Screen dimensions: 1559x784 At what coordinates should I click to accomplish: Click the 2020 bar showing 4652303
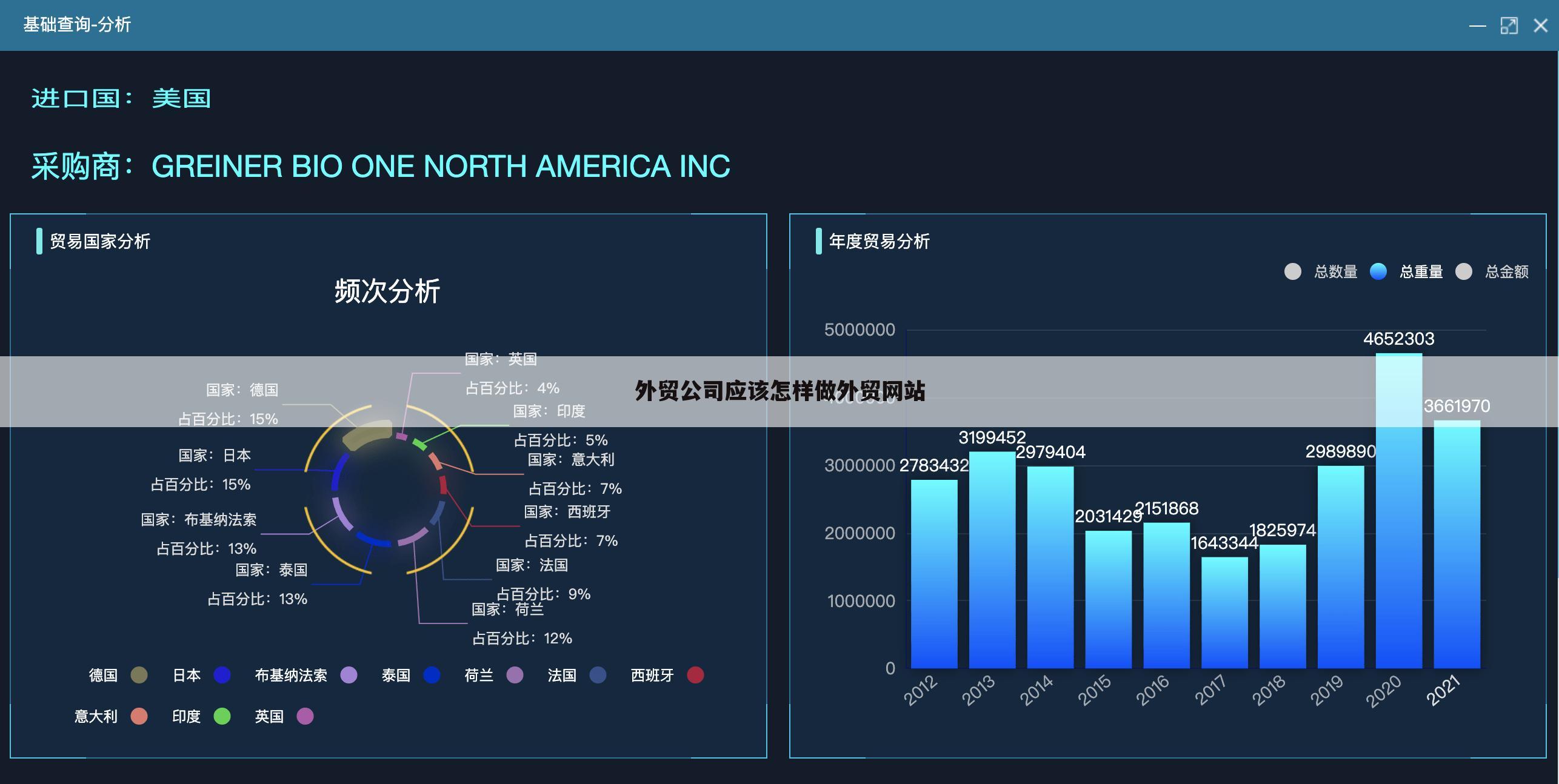[1400, 509]
